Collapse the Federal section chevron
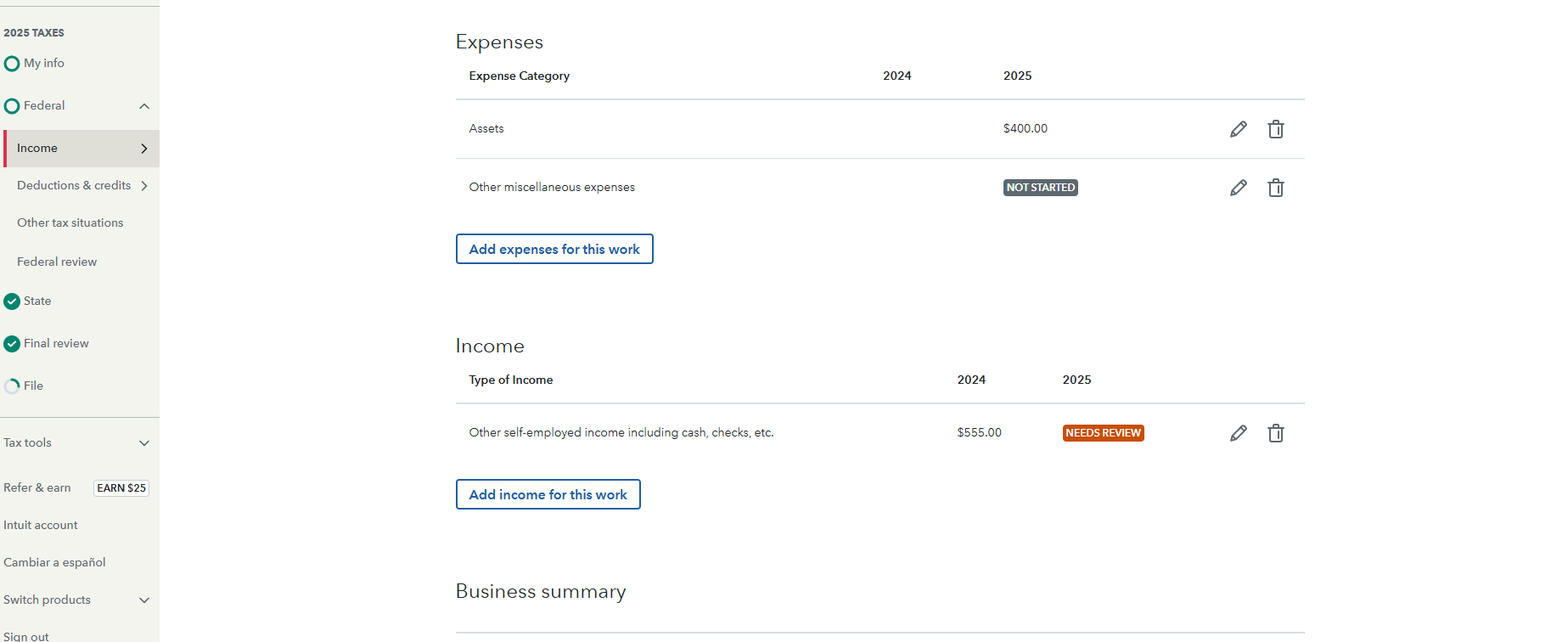This screenshot has height=642, width=1568. [144, 106]
